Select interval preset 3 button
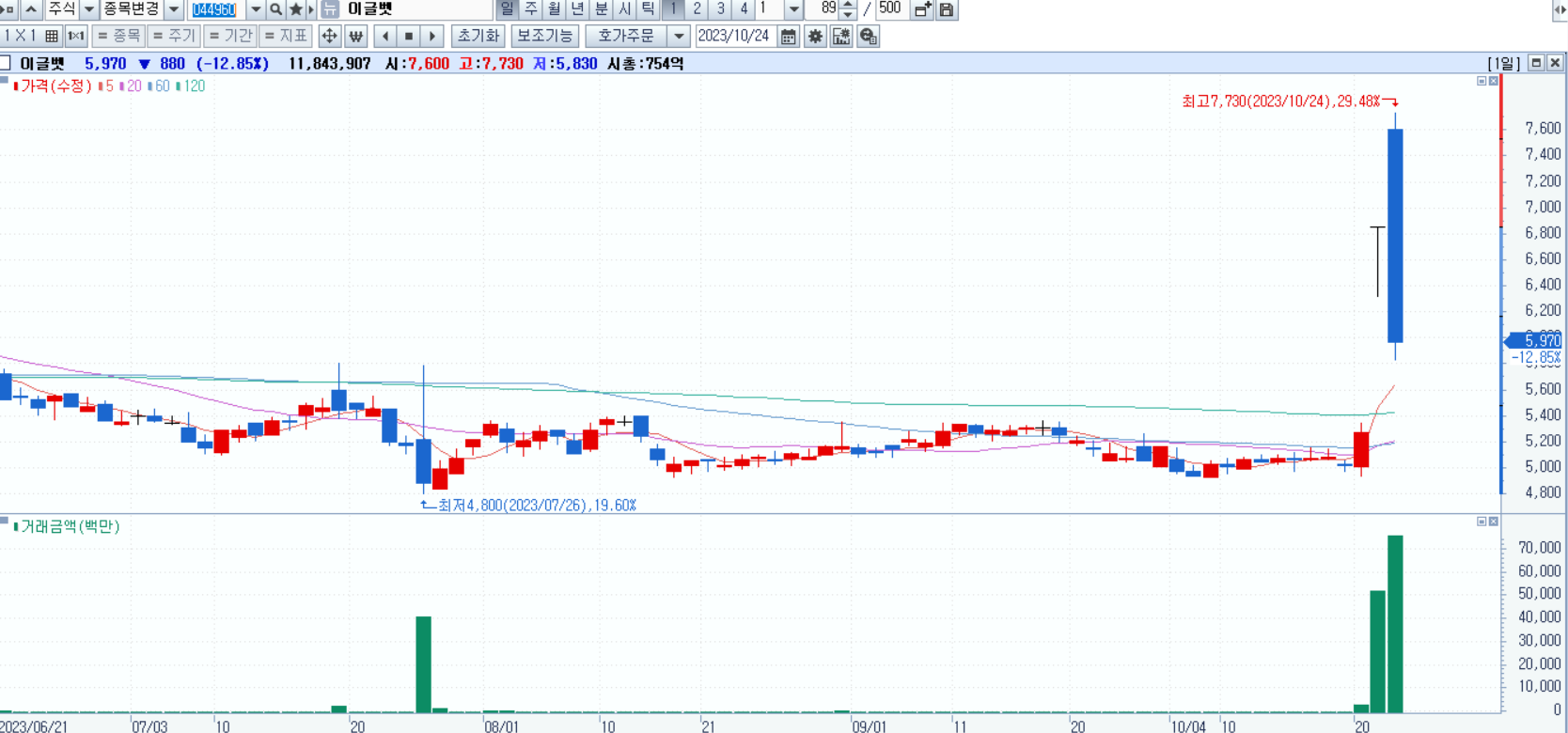This screenshot has height=733, width=1568. [x=720, y=9]
